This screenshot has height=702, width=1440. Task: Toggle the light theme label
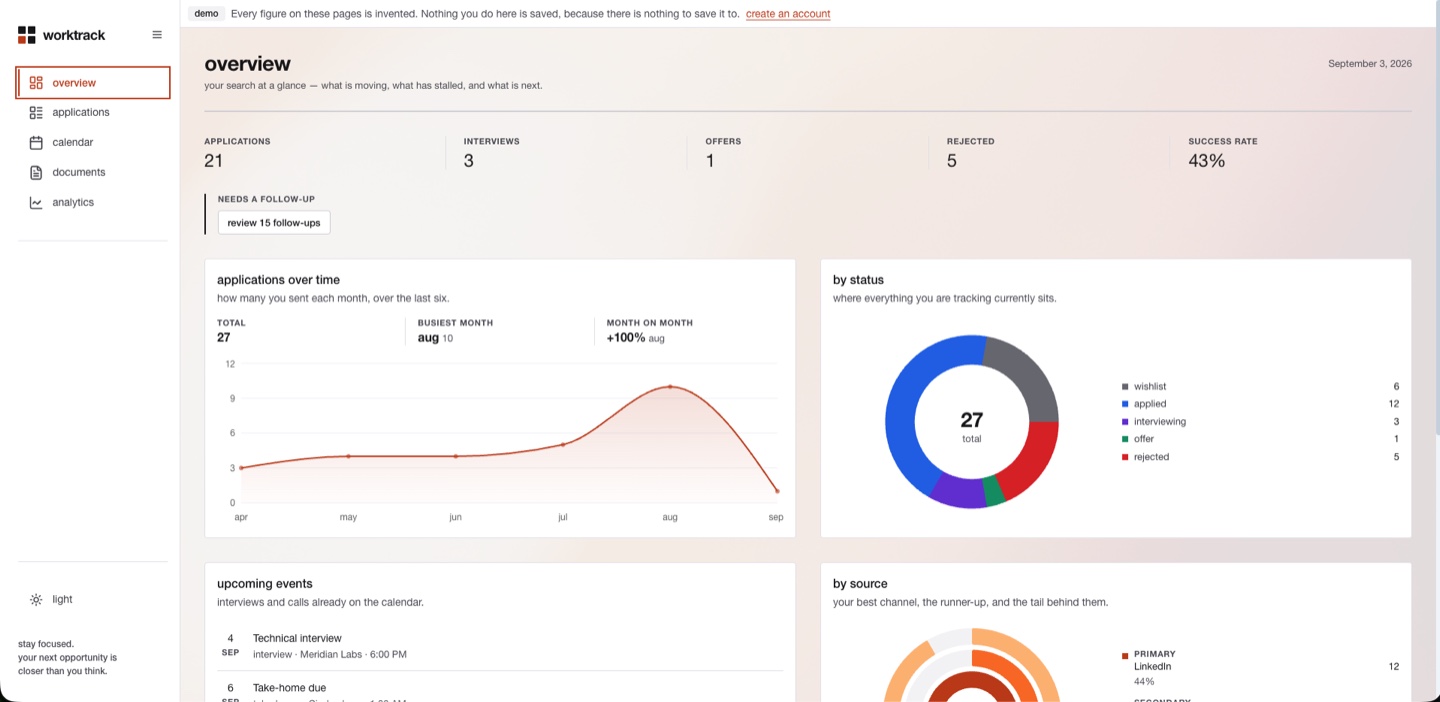[x=63, y=600]
